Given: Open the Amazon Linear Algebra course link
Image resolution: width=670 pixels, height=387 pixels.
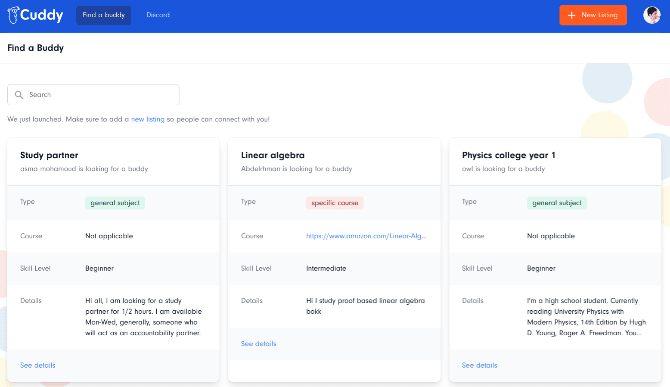Looking at the screenshot, I should (x=366, y=236).
